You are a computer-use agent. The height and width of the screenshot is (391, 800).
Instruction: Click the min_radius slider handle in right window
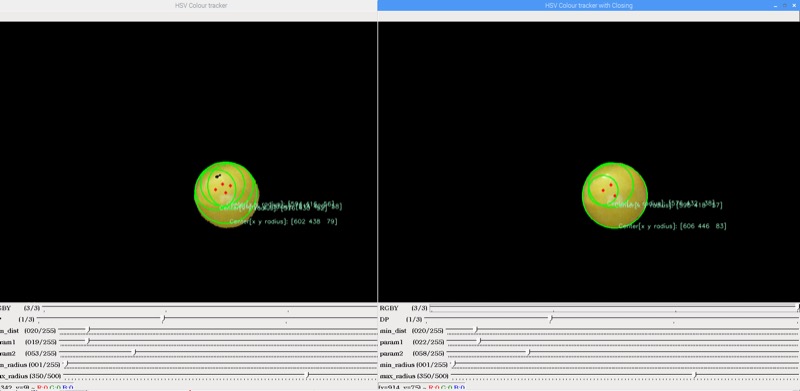(454, 364)
